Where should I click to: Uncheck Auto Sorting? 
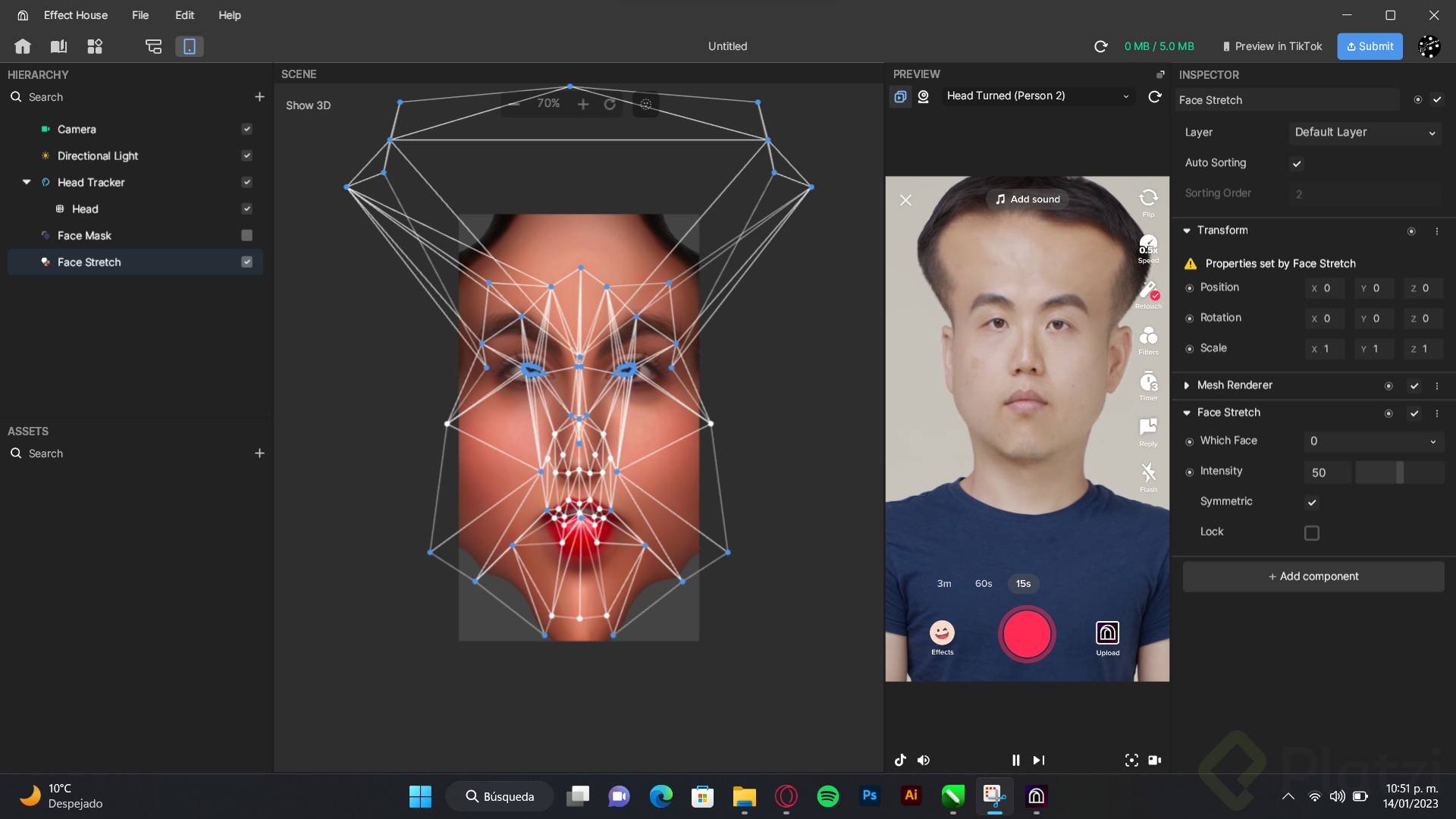[x=1297, y=163]
